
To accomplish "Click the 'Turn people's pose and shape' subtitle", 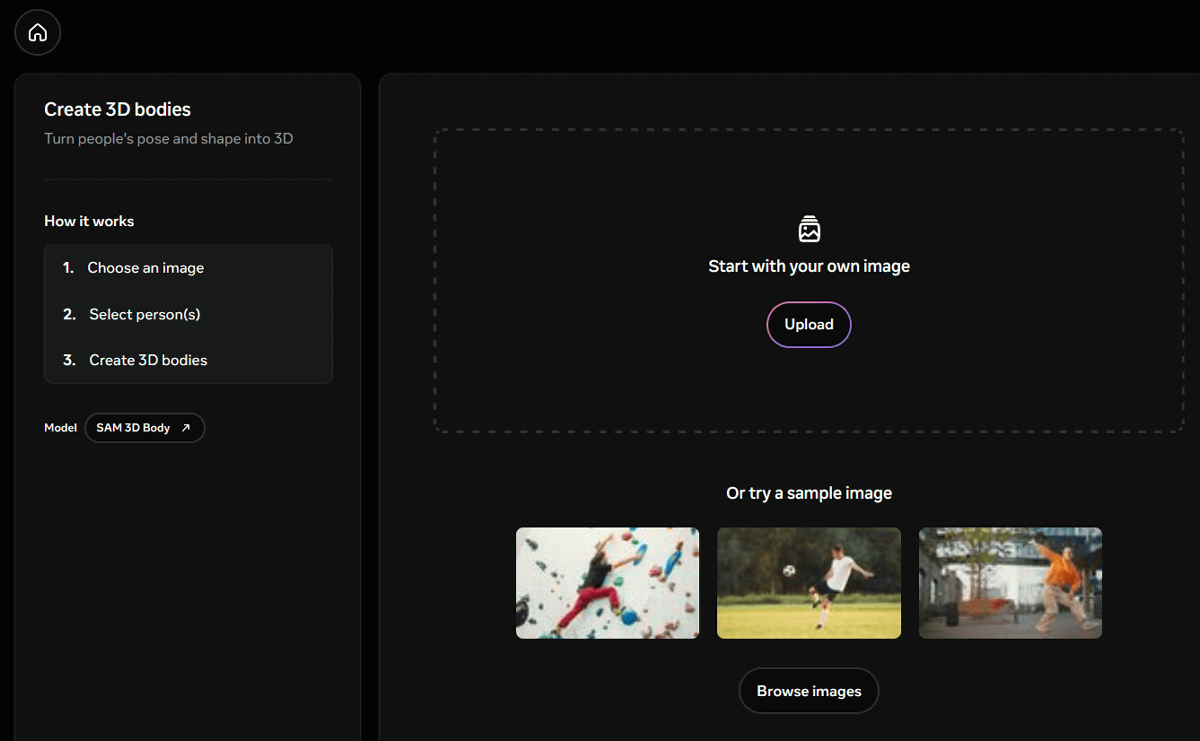I will coord(168,139).
